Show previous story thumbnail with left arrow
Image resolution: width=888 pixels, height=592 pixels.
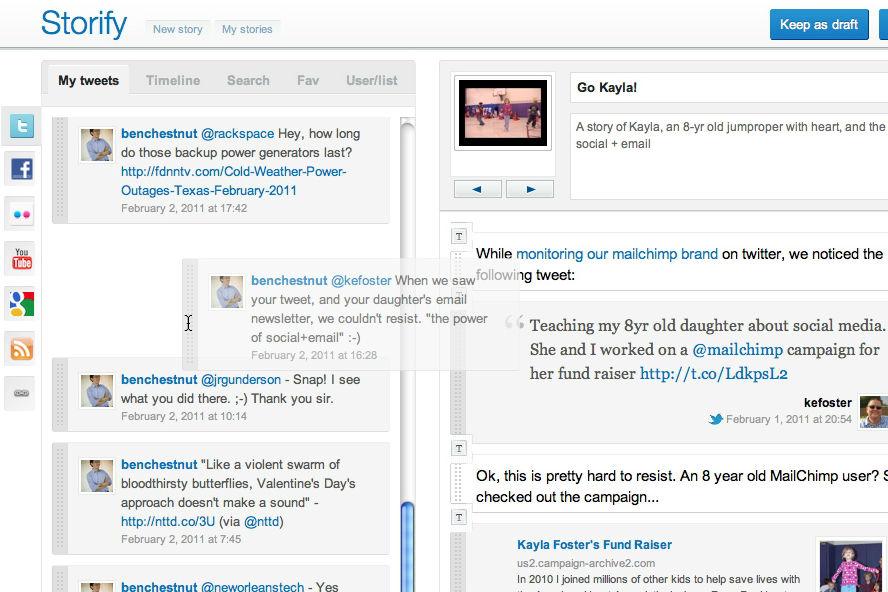(x=477, y=189)
